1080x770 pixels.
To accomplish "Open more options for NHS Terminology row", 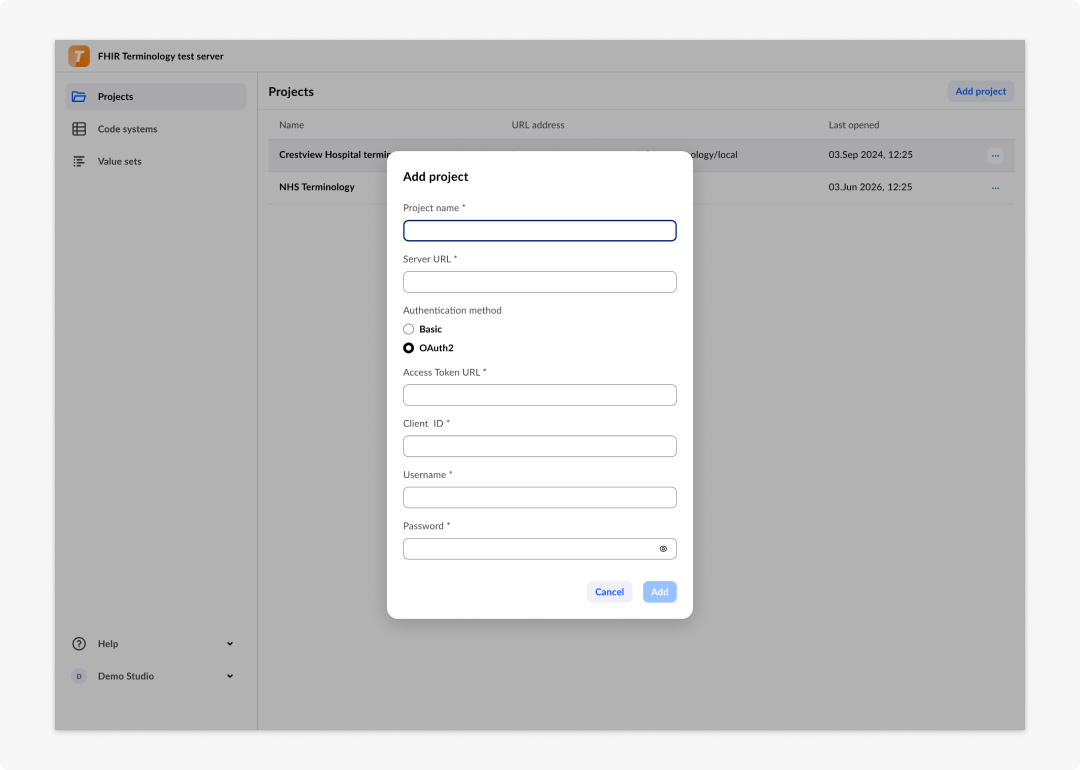I will [x=995, y=187].
